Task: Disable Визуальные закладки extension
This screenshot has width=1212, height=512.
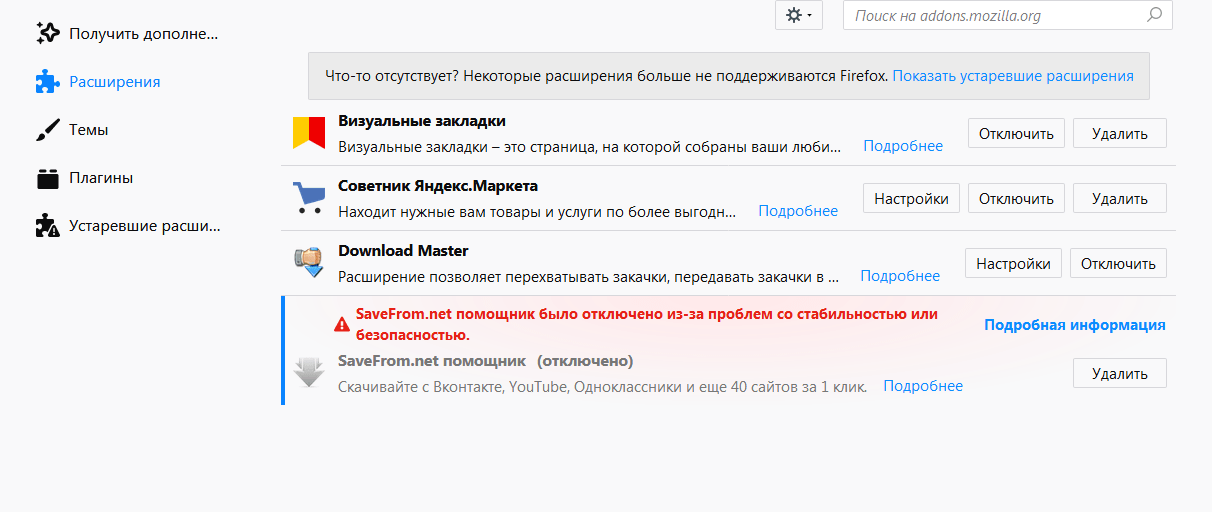Action: click(1016, 133)
